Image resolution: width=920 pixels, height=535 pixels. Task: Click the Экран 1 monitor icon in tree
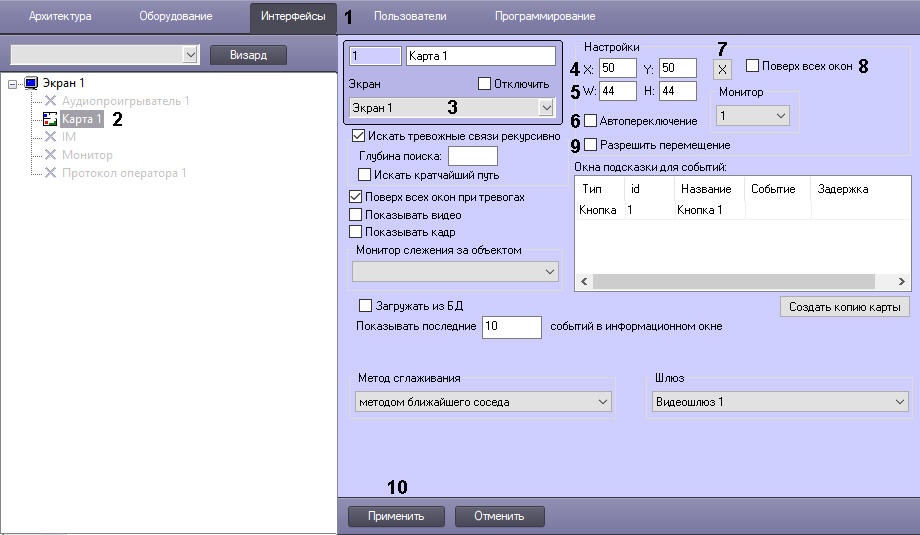click(x=30, y=83)
